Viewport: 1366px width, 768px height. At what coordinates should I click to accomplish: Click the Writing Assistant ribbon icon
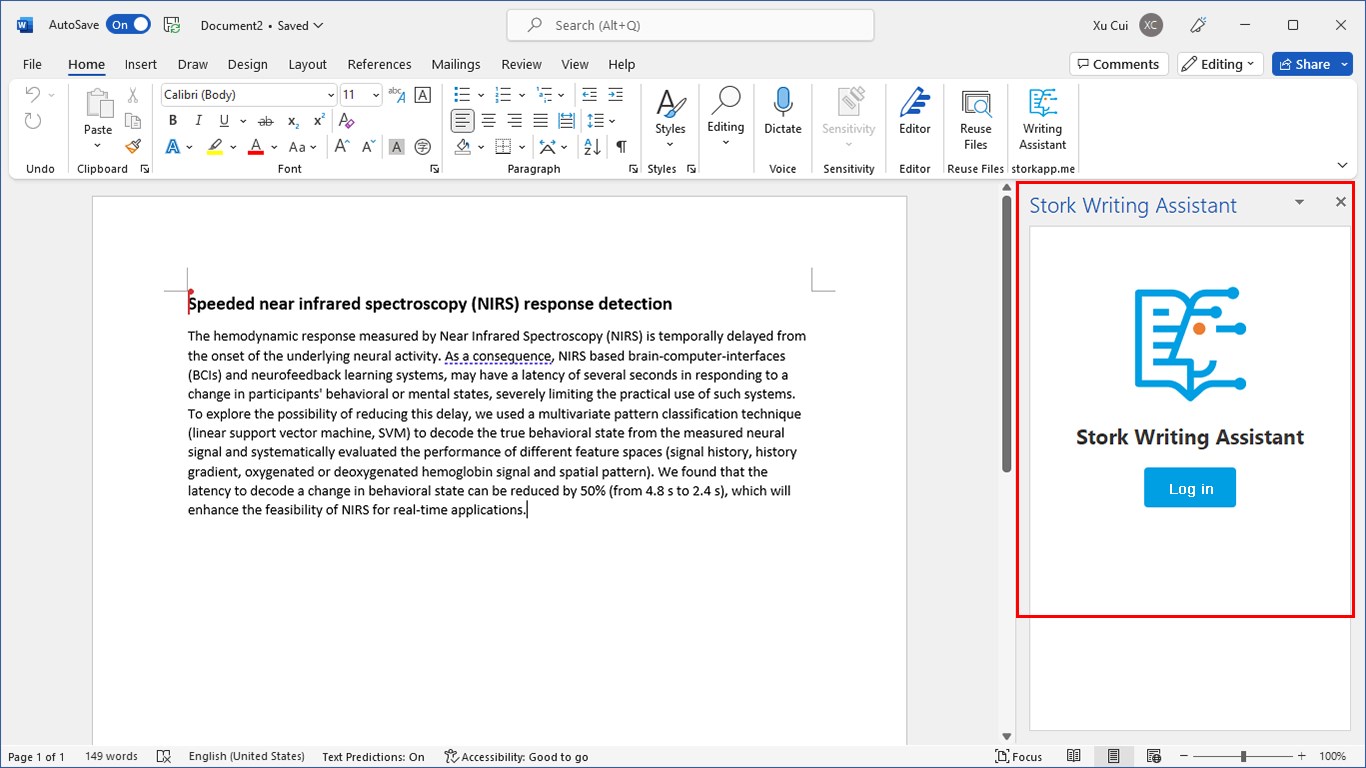[x=1042, y=118]
